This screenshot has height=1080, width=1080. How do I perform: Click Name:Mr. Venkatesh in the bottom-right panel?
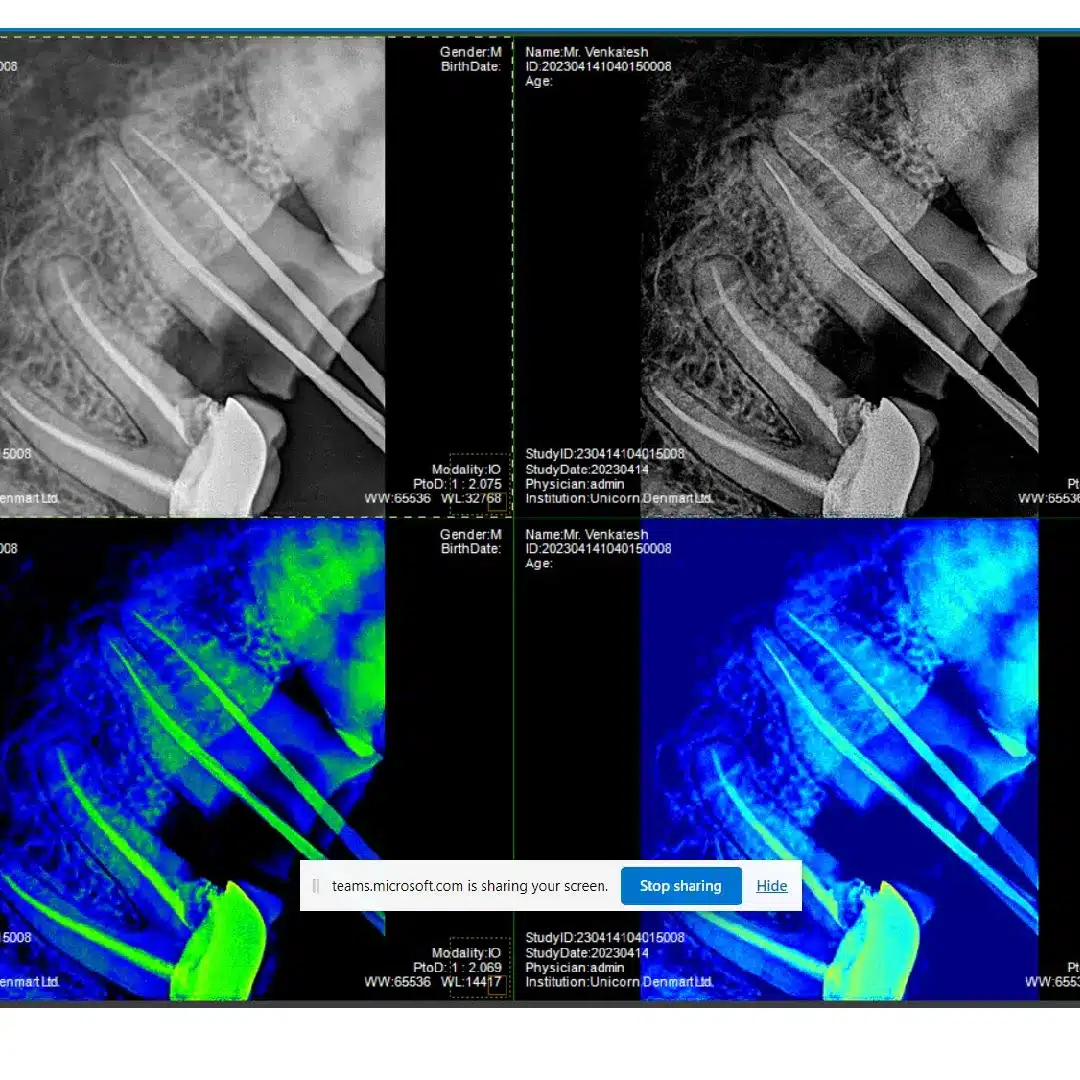(586, 535)
